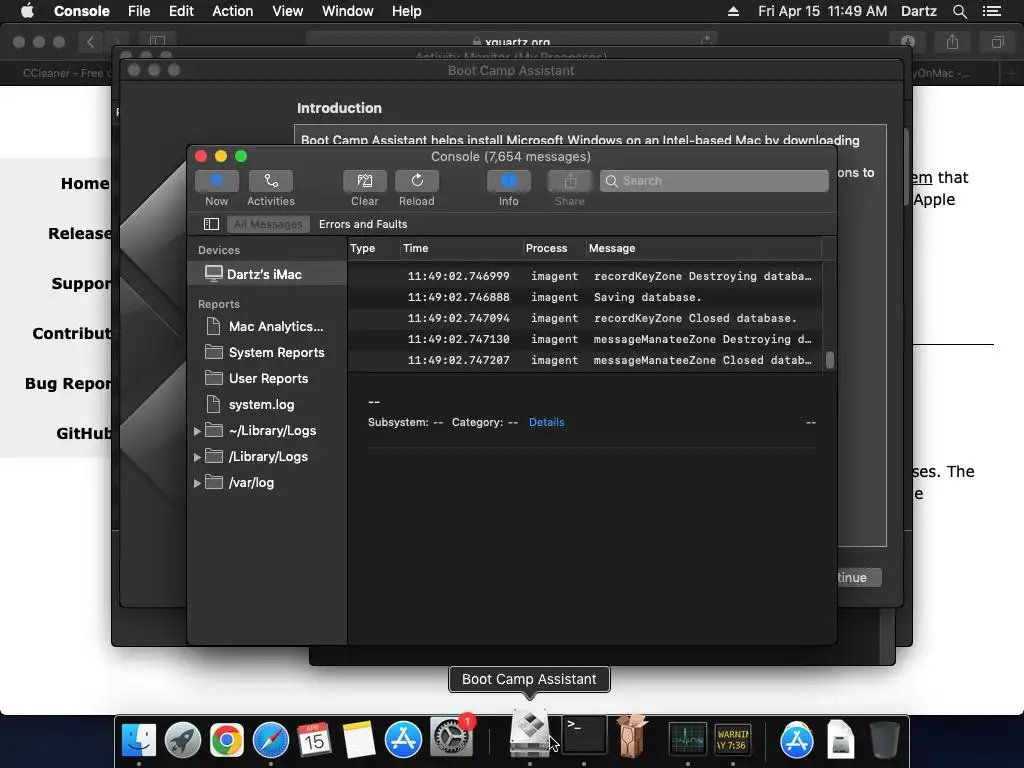
Task: Open Activity Monitor from the Dock
Action: (x=688, y=740)
